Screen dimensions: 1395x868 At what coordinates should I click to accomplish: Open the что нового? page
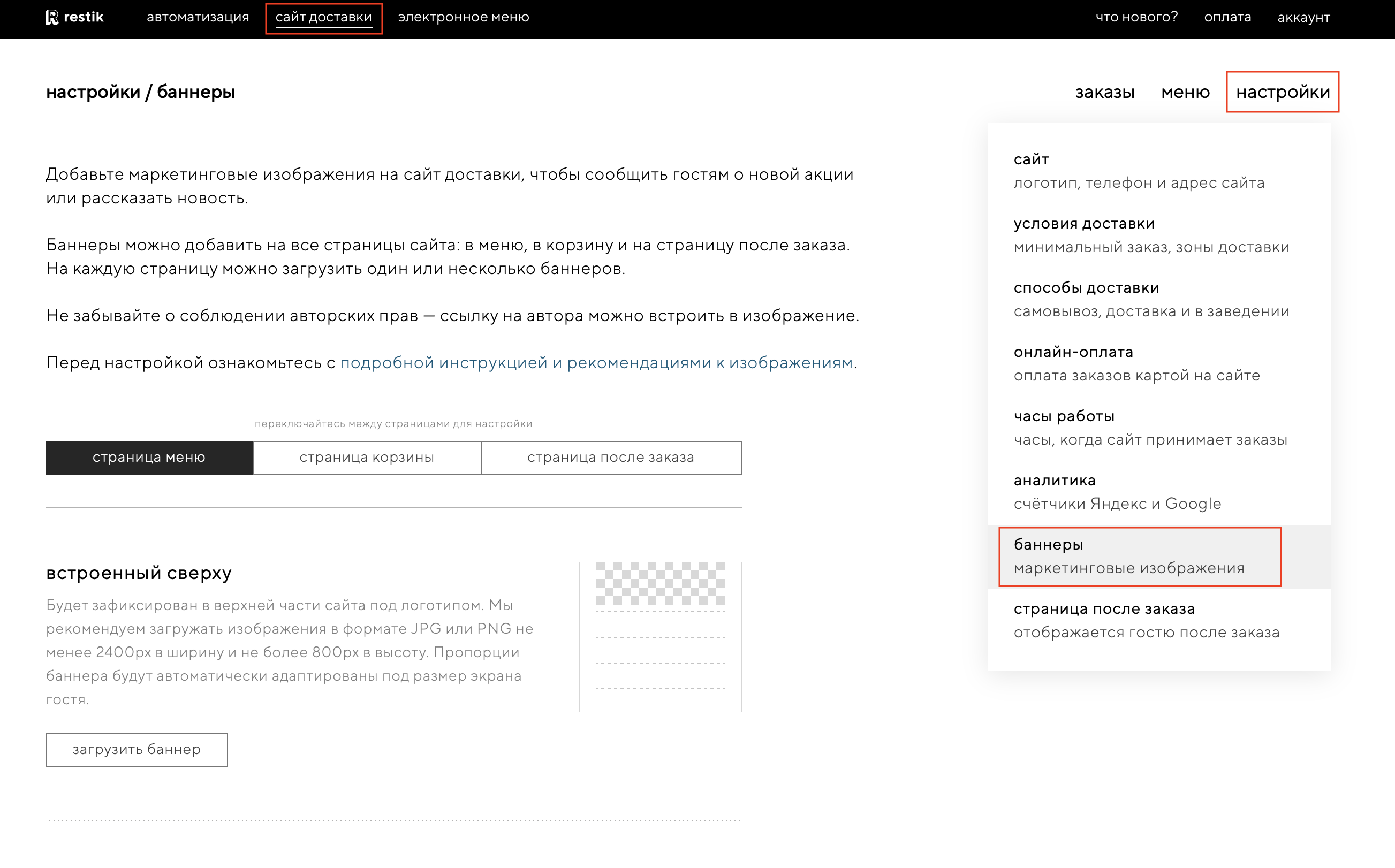pyautogui.click(x=1136, y=17)
